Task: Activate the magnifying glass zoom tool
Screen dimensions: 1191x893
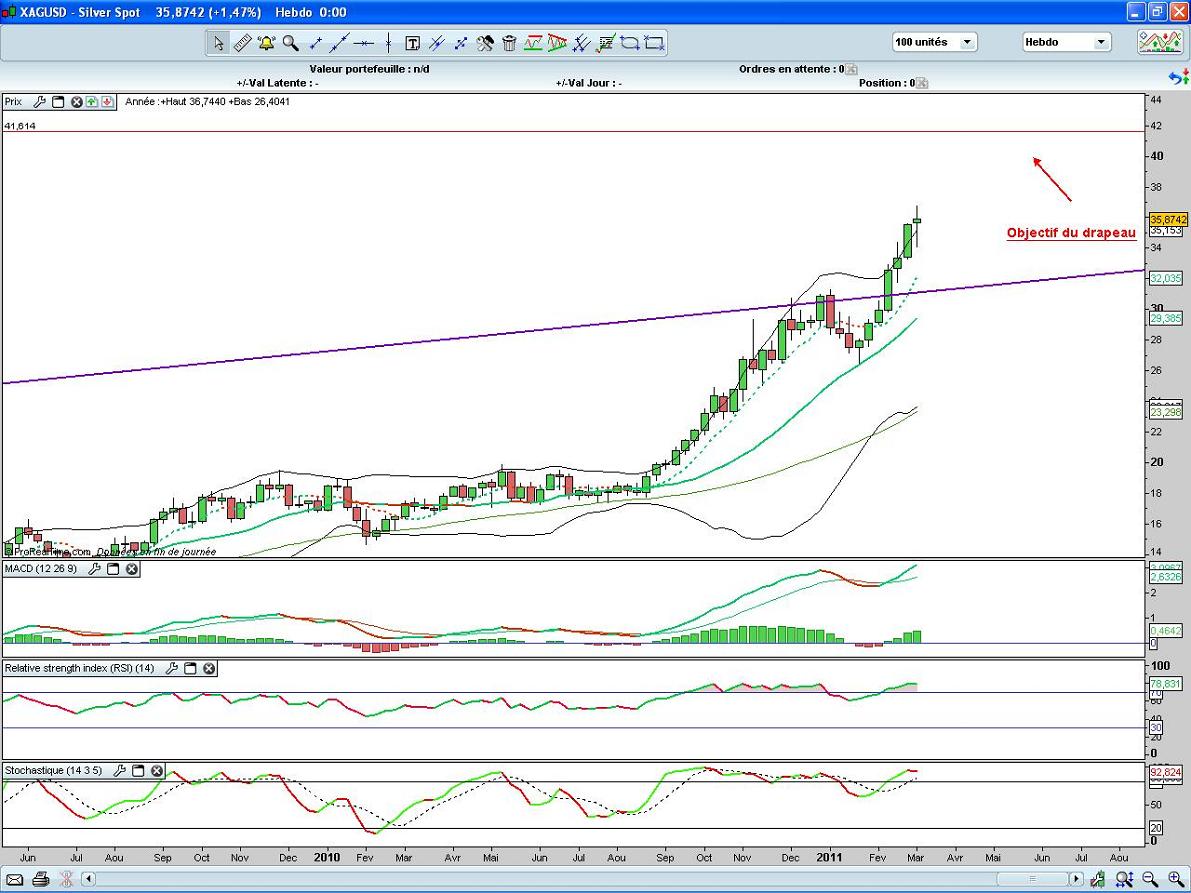Action: click(x=290, y=43)
